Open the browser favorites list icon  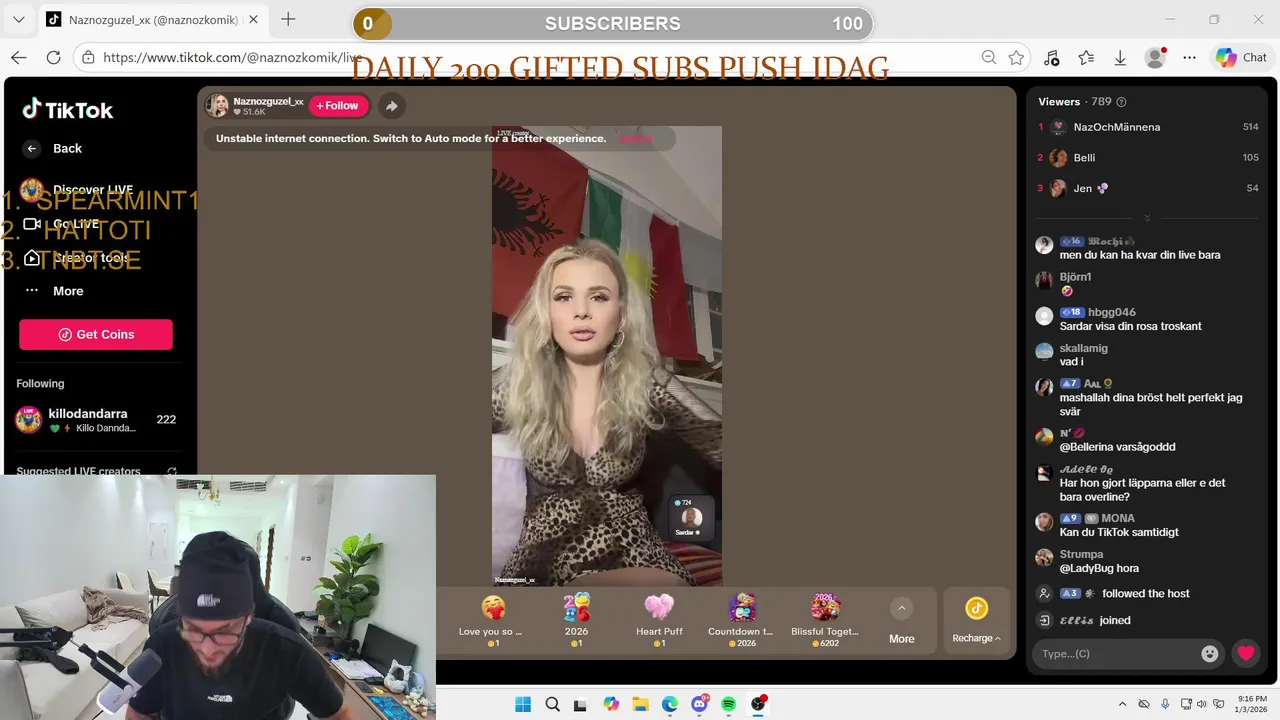tap(1086, 58)
